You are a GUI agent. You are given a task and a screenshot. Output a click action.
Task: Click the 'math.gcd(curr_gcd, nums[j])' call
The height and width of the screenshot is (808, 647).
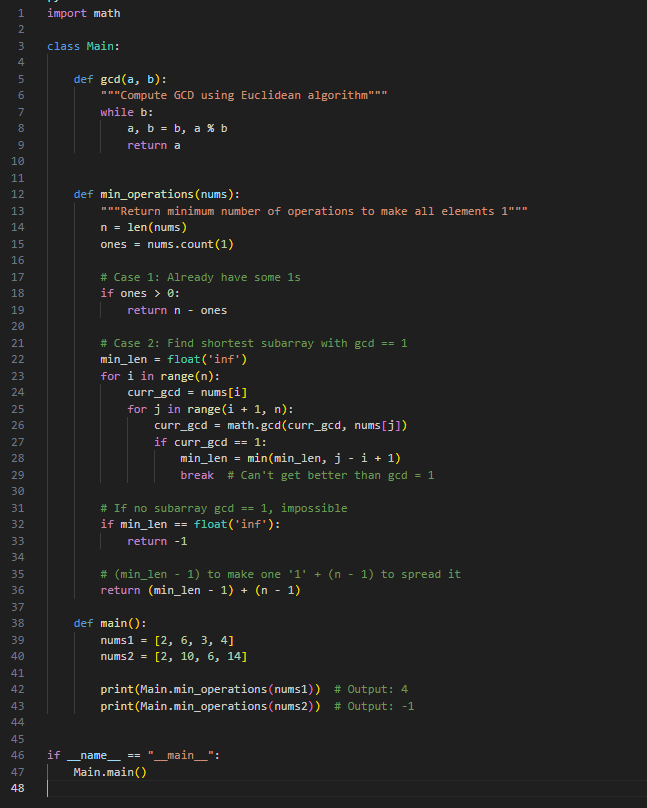(317, 425)
